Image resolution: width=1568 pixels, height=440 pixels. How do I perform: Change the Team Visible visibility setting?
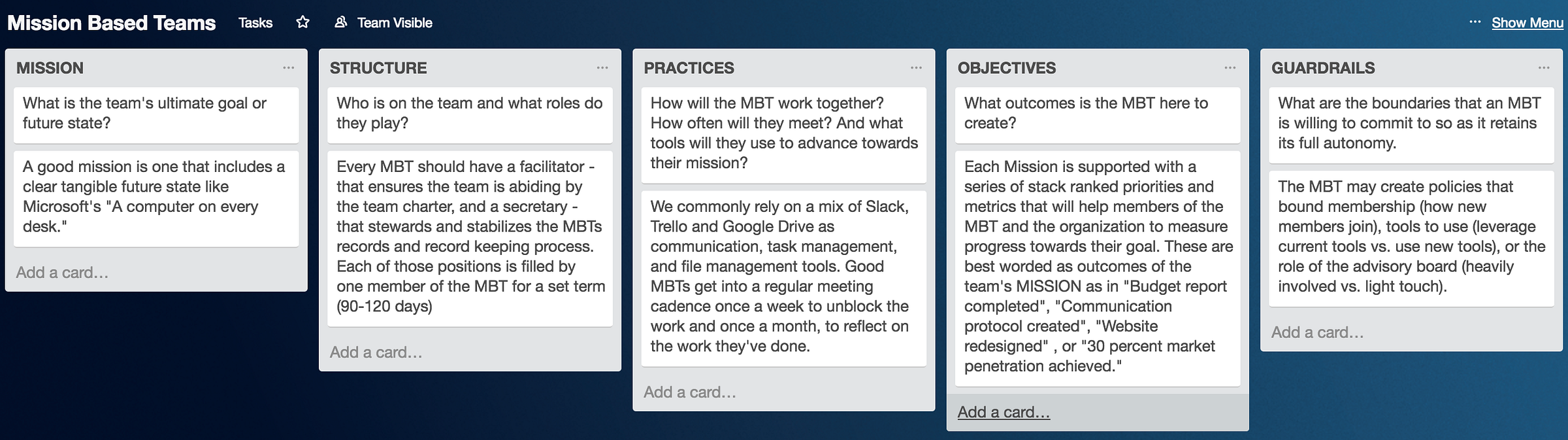[x=395, y=23]
